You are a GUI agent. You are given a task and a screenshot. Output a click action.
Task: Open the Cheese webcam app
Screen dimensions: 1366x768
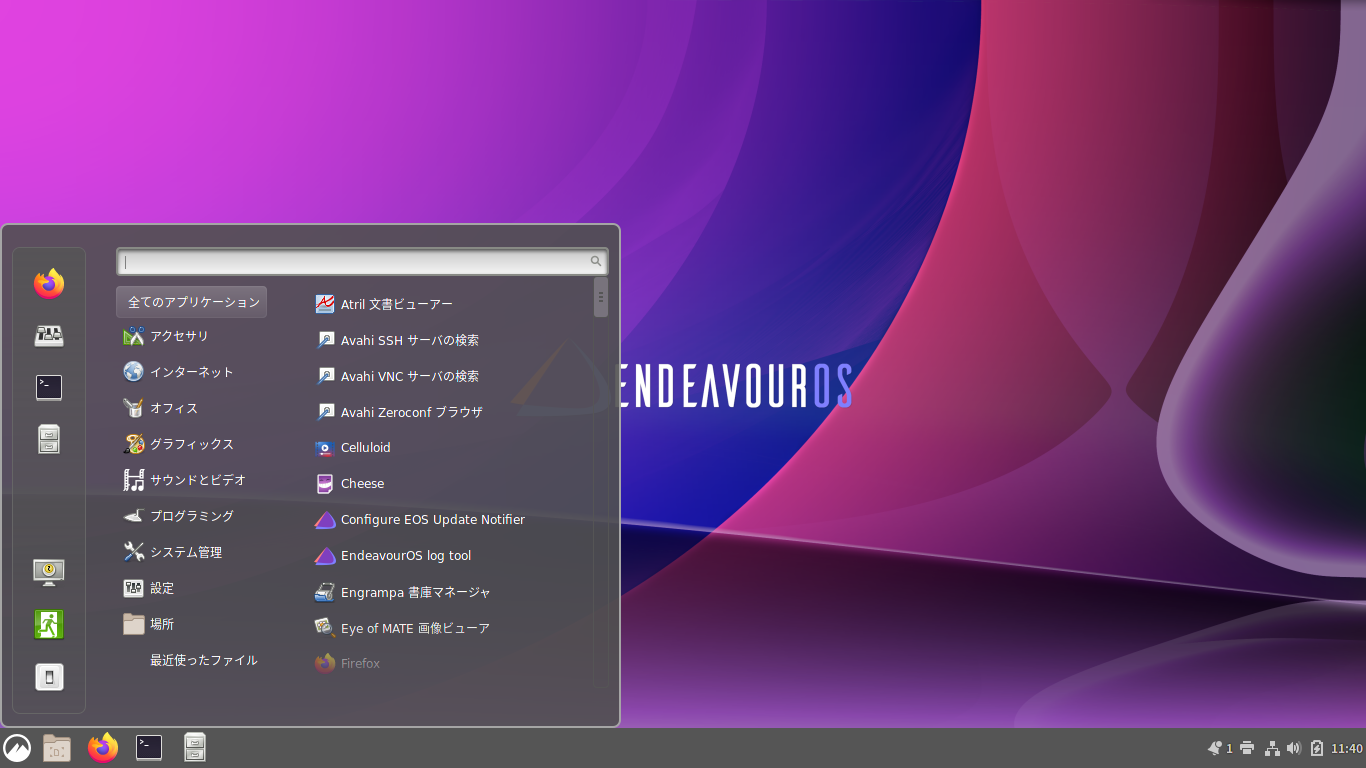click(349, 484)
